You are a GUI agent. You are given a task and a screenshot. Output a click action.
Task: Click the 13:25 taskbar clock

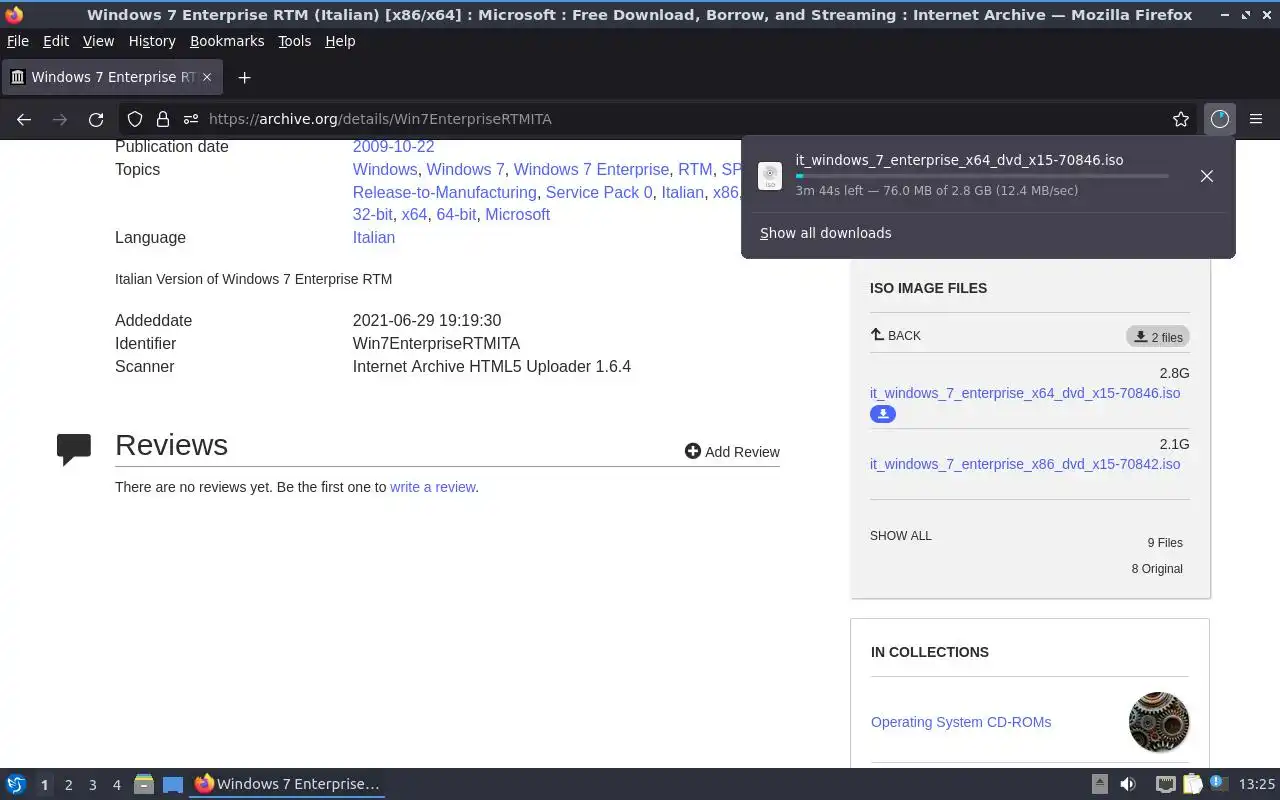coord(1257,784)
